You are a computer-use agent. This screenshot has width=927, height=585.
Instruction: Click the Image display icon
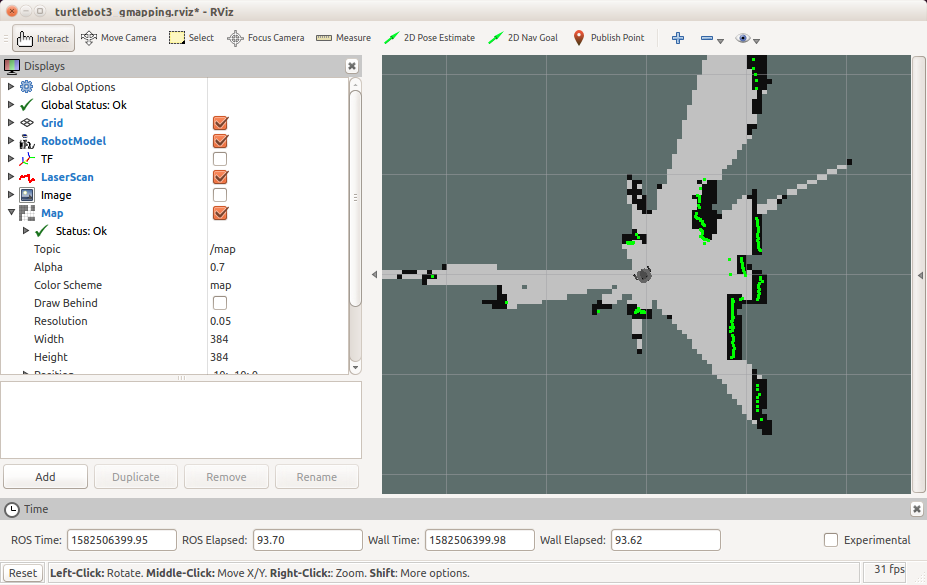[x=27, y=195]
